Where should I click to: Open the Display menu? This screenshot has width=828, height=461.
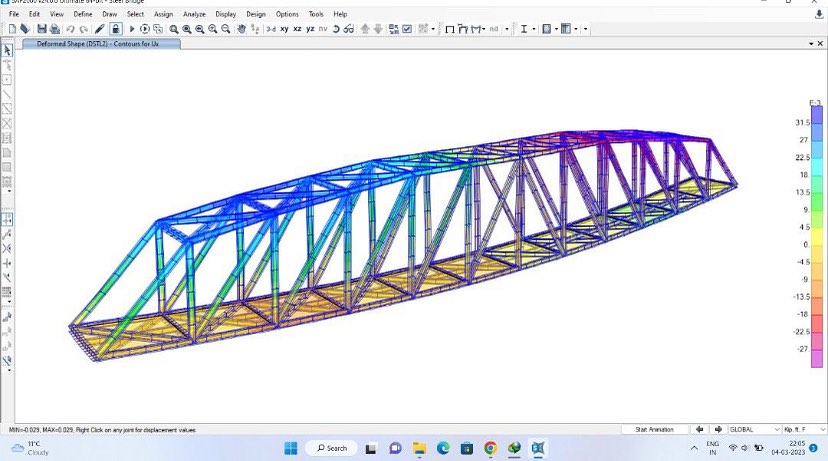(225, 14)
